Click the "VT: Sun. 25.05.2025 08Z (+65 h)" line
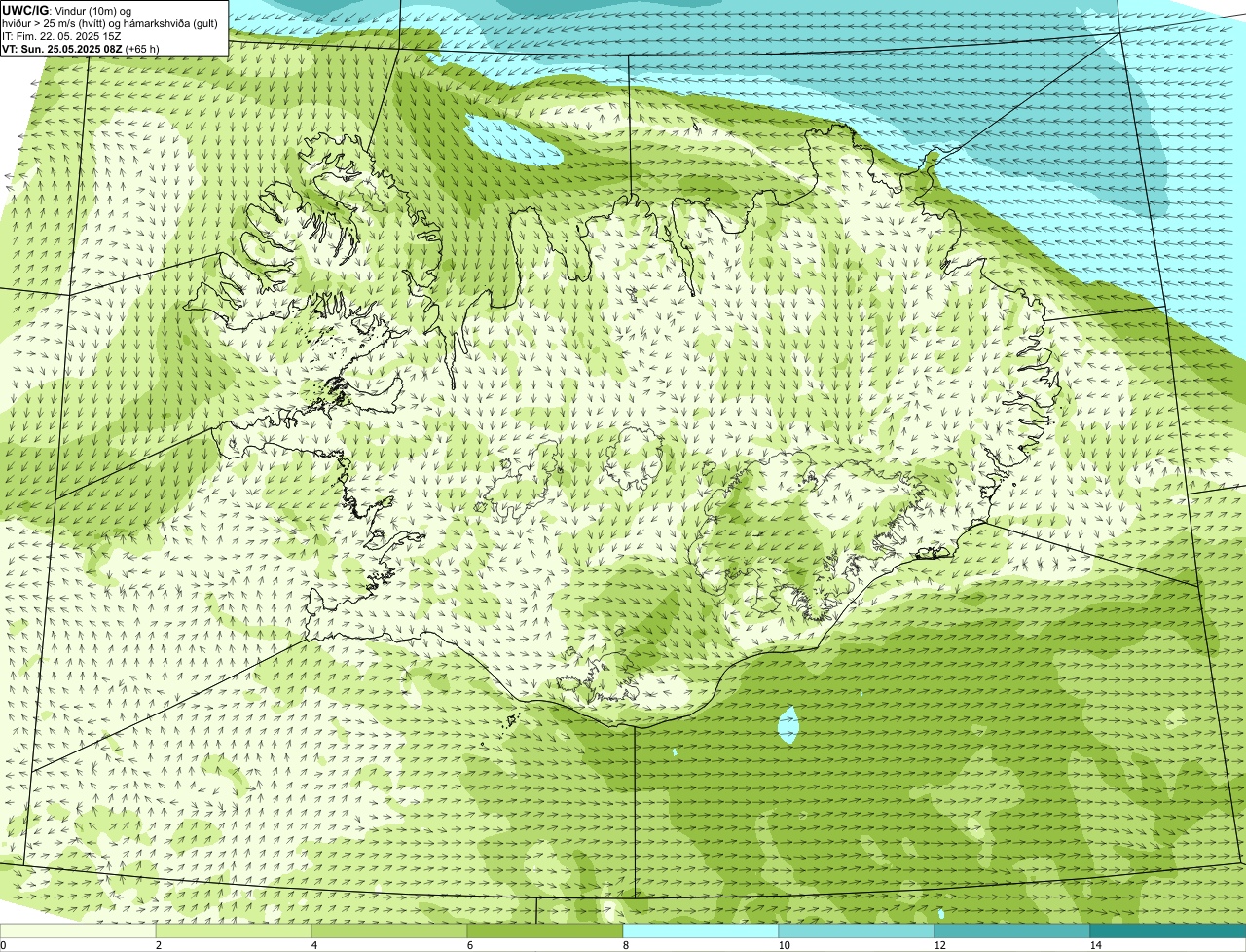This screenshot has width=1246, height=952. [81, 48]
